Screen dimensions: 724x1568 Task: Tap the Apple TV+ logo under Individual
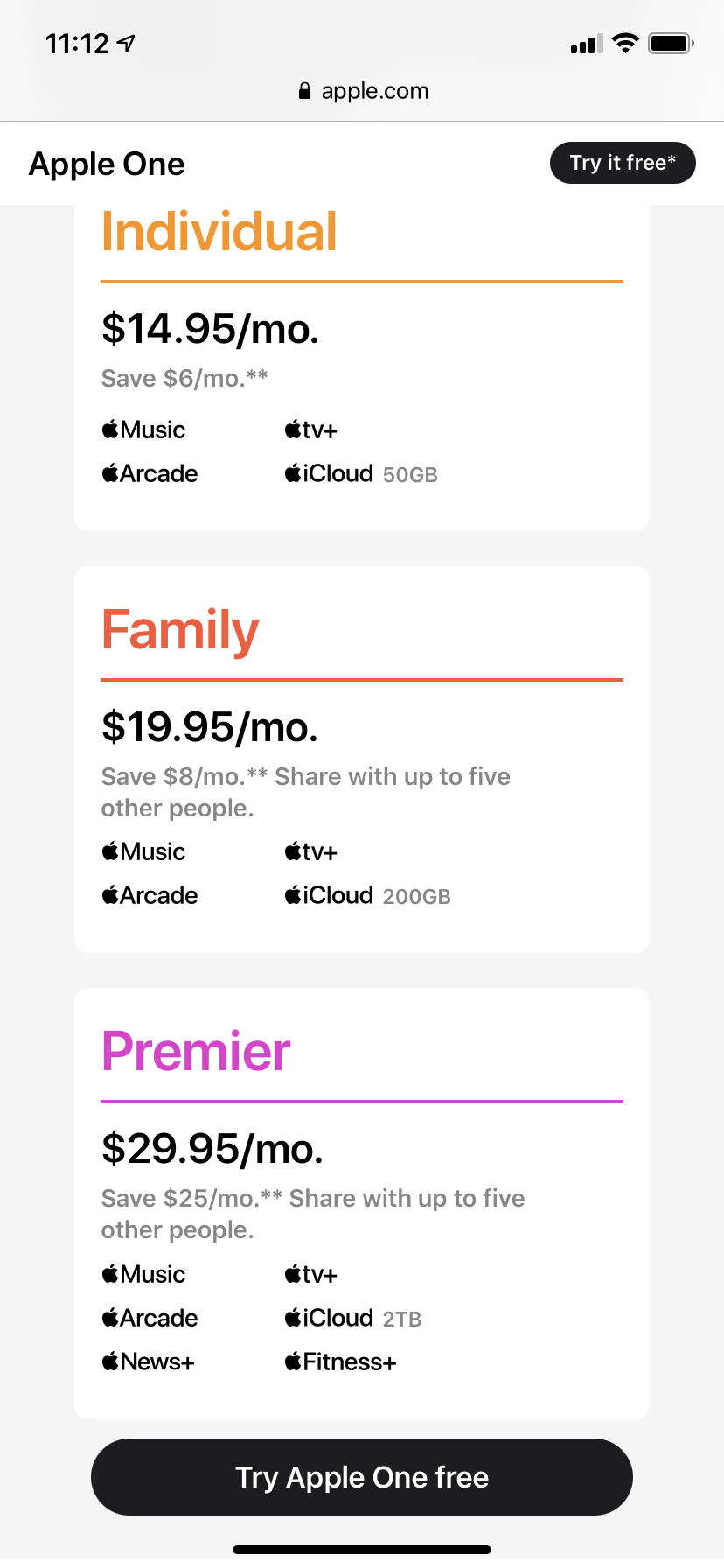[311, 430]
